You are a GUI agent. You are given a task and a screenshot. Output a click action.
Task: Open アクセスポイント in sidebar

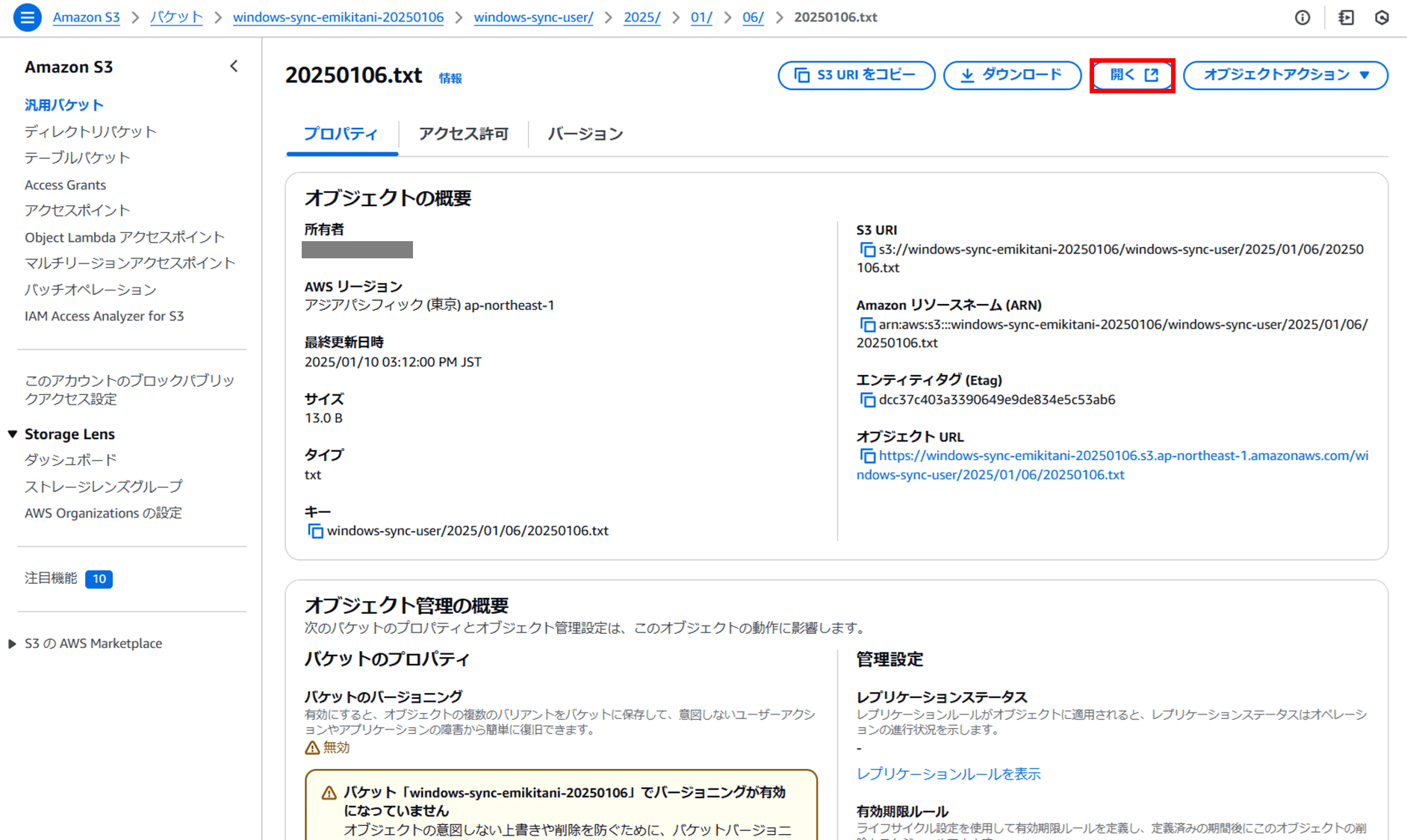[78, 211]
